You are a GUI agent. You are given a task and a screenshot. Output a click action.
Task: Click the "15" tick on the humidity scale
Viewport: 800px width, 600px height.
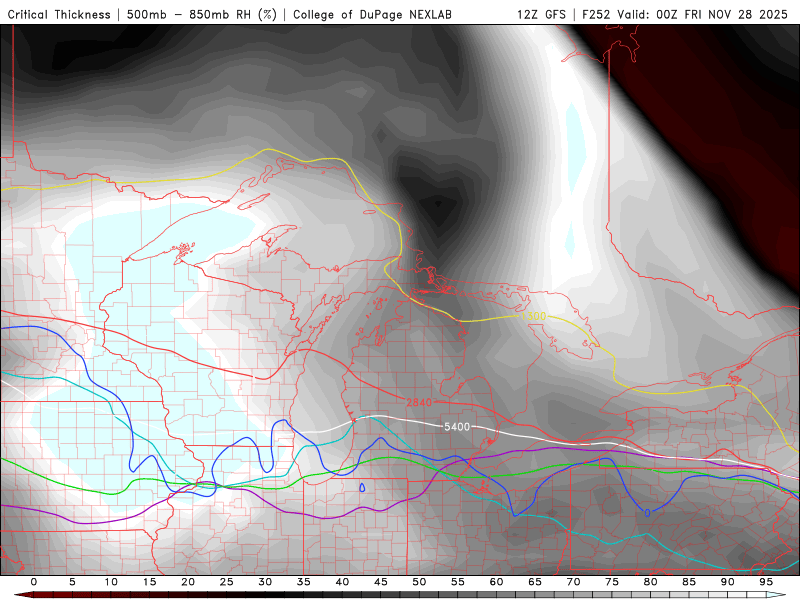149,582
